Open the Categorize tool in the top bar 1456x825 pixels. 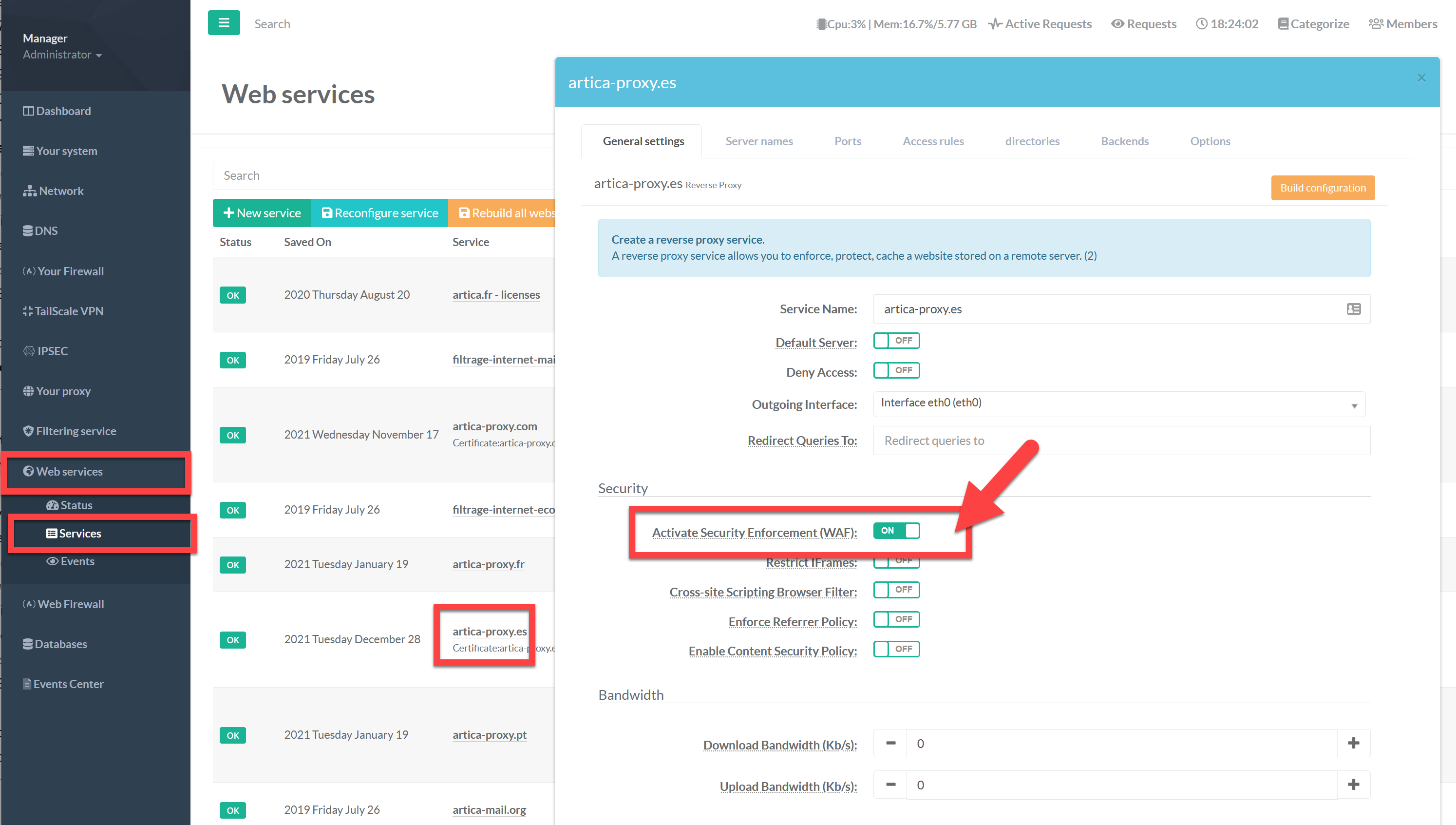tap(1313, 24)
